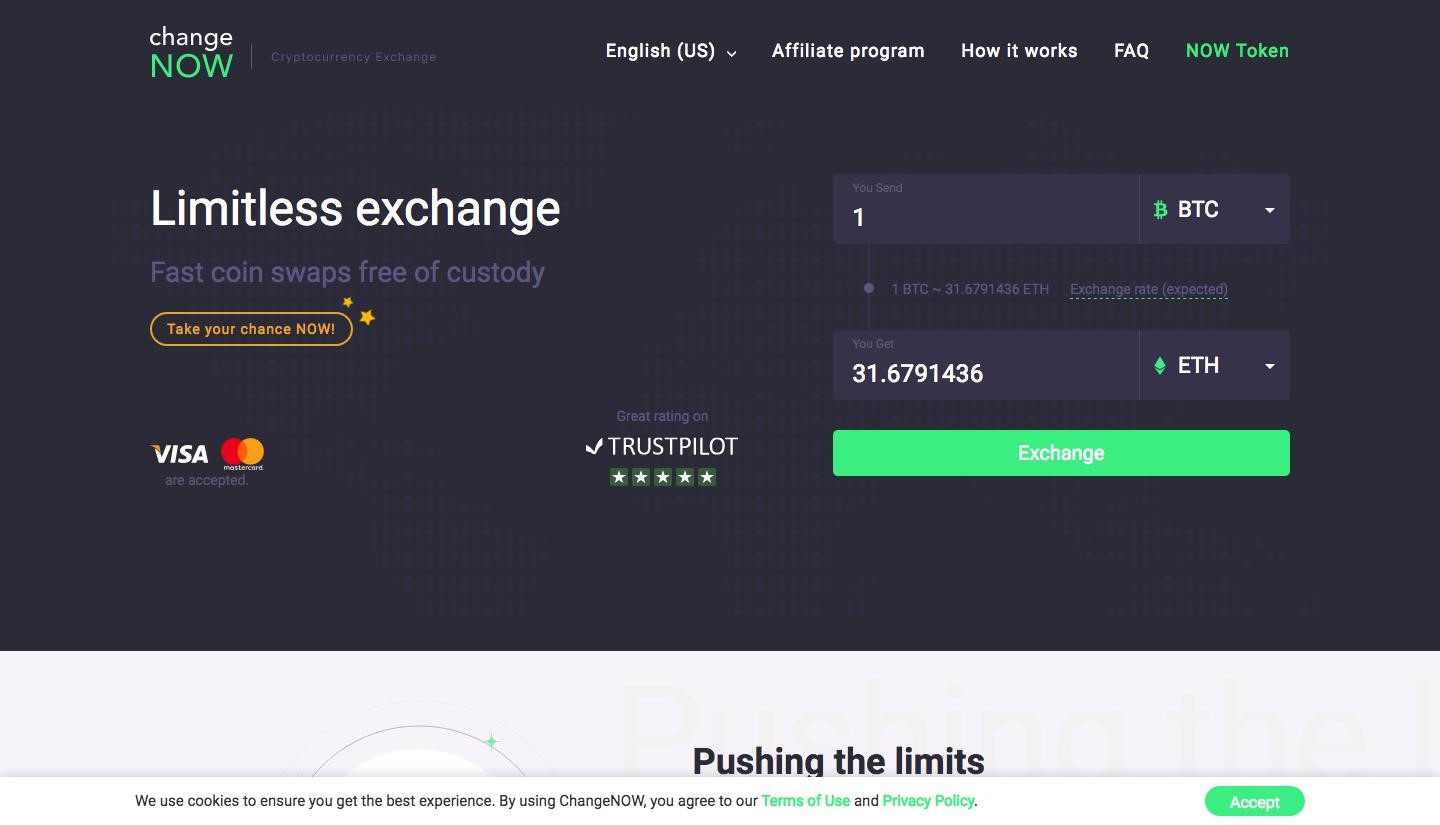This screenshot has height=825, width=1440.
Task: Open the Trustpilot logo
Action: tap(662, 446)
